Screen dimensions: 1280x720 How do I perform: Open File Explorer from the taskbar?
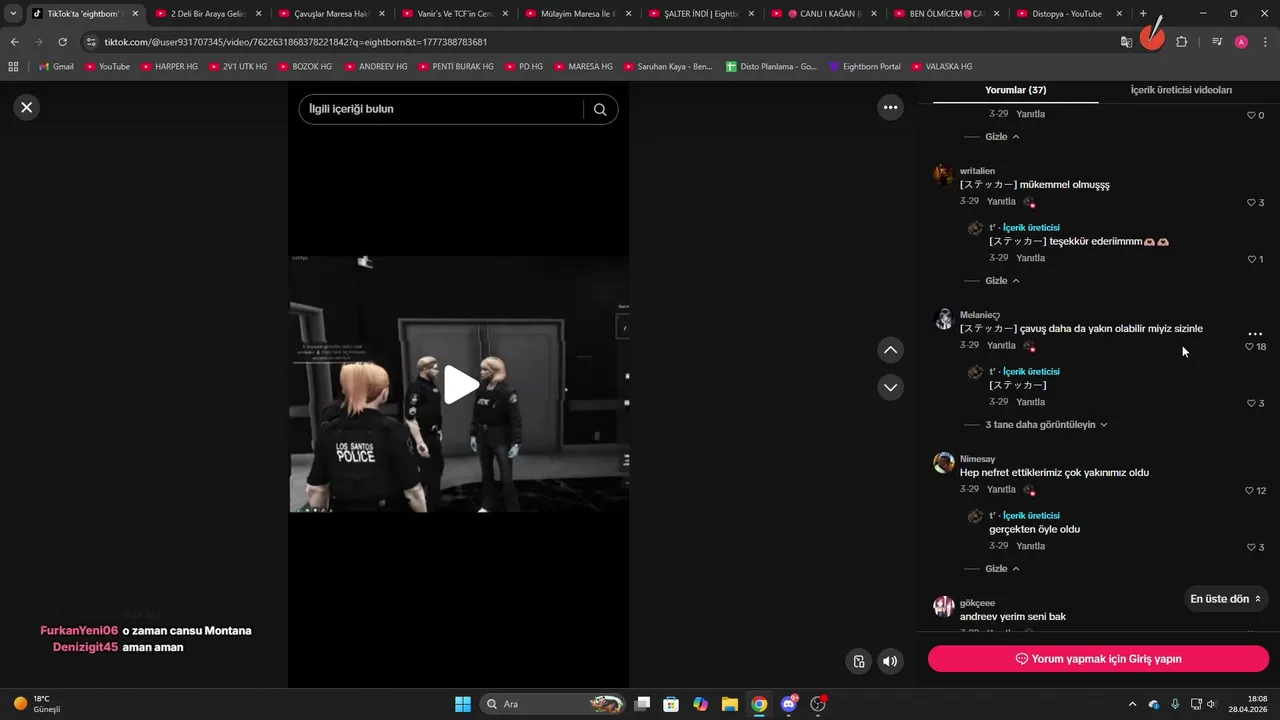(729, 704)
